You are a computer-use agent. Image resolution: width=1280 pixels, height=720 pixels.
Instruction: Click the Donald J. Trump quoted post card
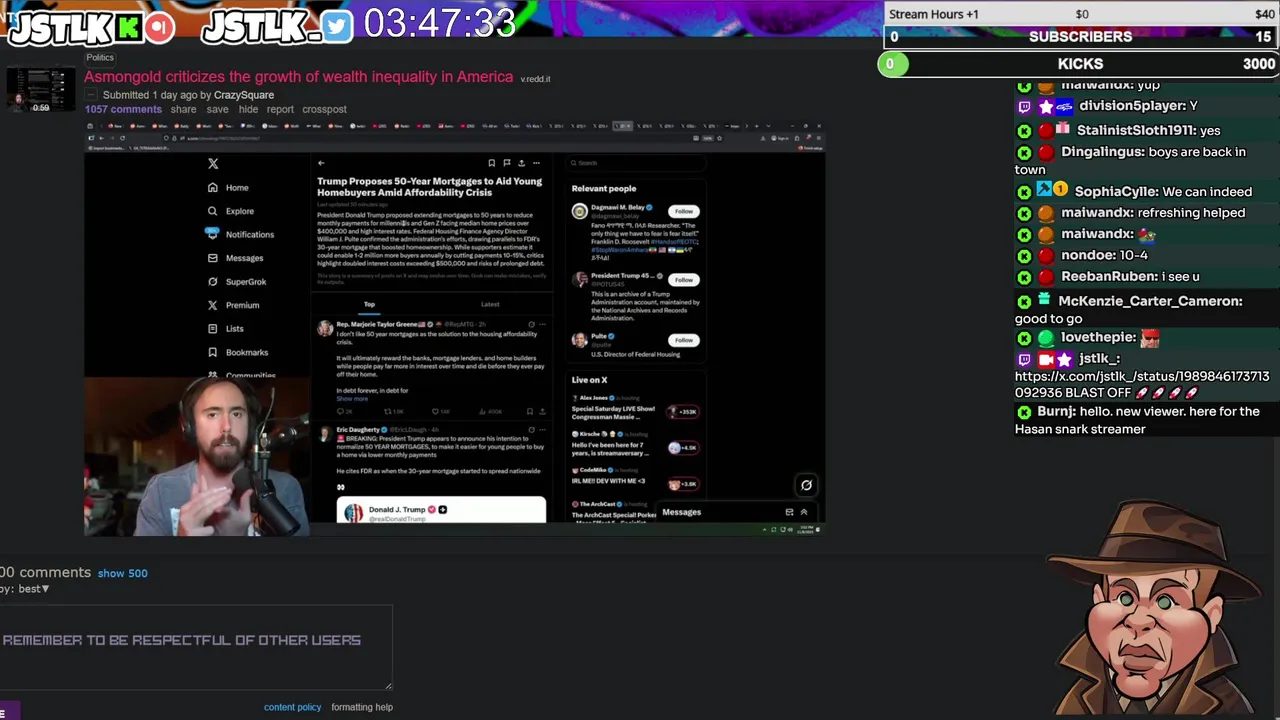pyautogui.click(x=441, y=509)
